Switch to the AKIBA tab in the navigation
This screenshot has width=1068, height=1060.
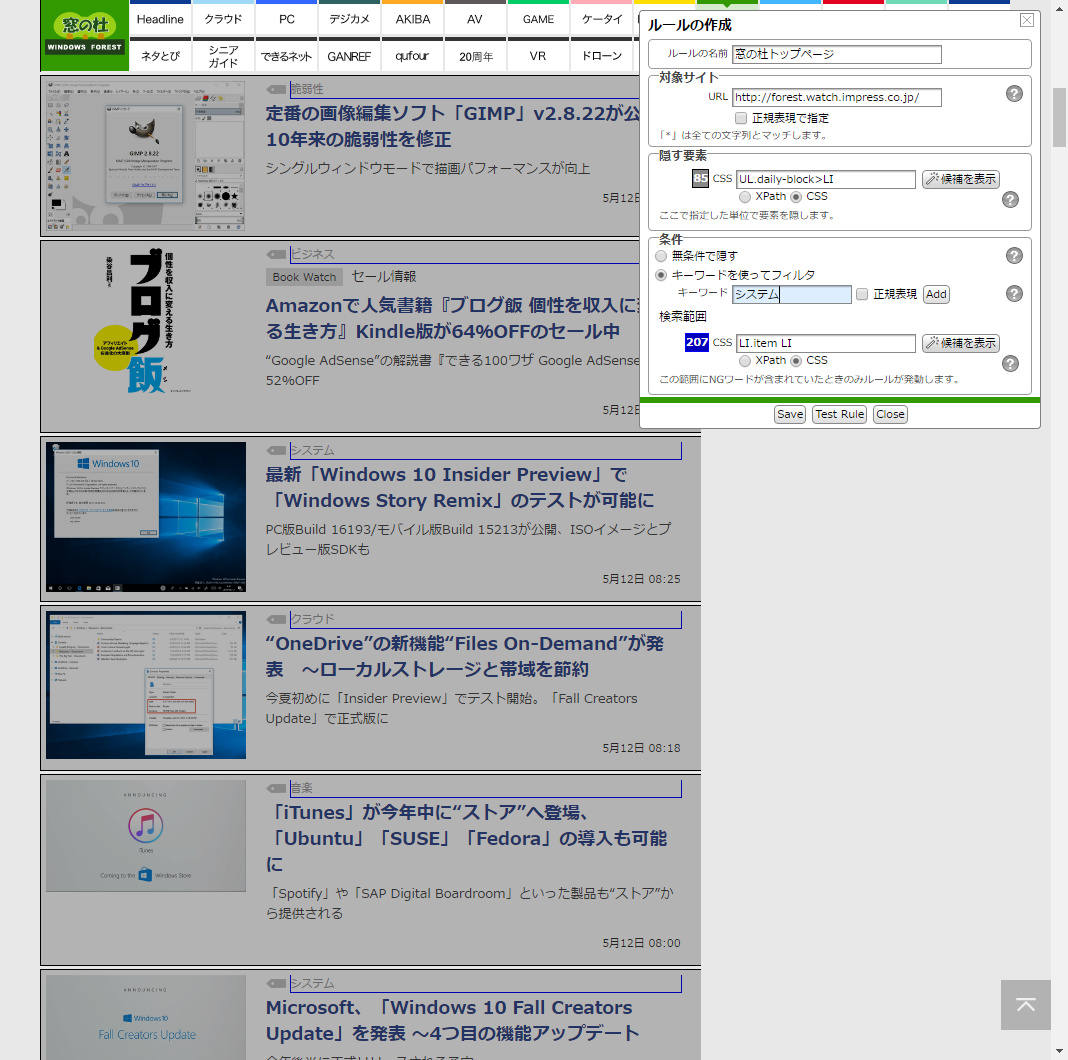click(412, 18)
